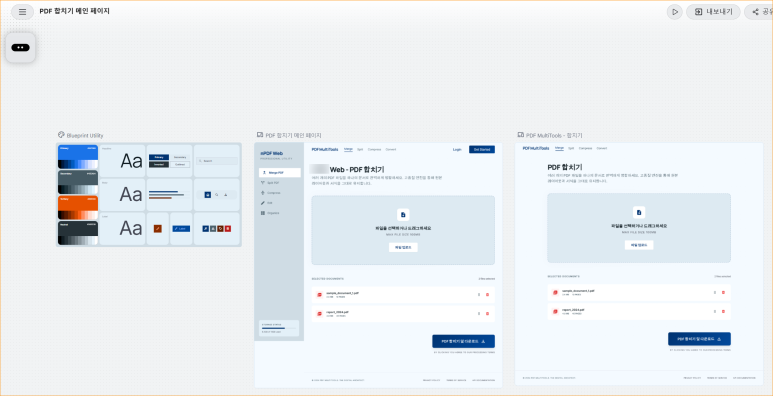Click the Label typography Aa card
Viewport: 773px width, 396px height.
point(122,228)
